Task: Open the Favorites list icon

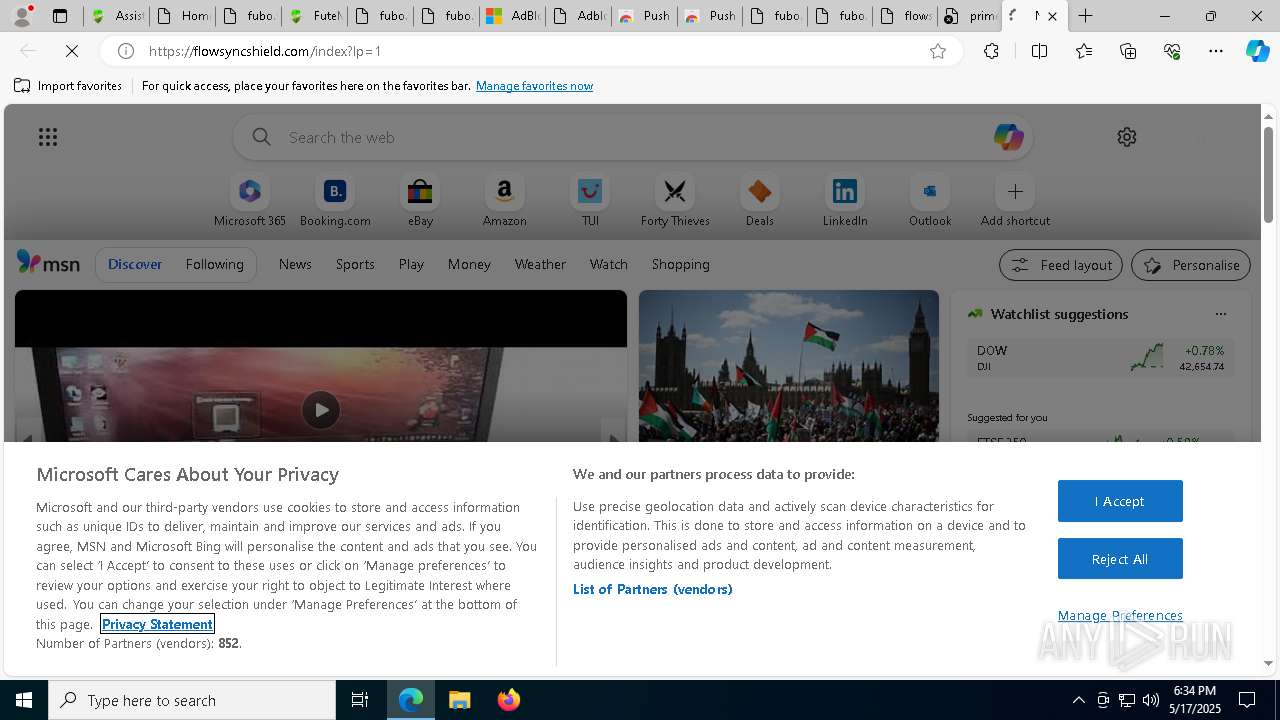Action: tap(1084, 51)
